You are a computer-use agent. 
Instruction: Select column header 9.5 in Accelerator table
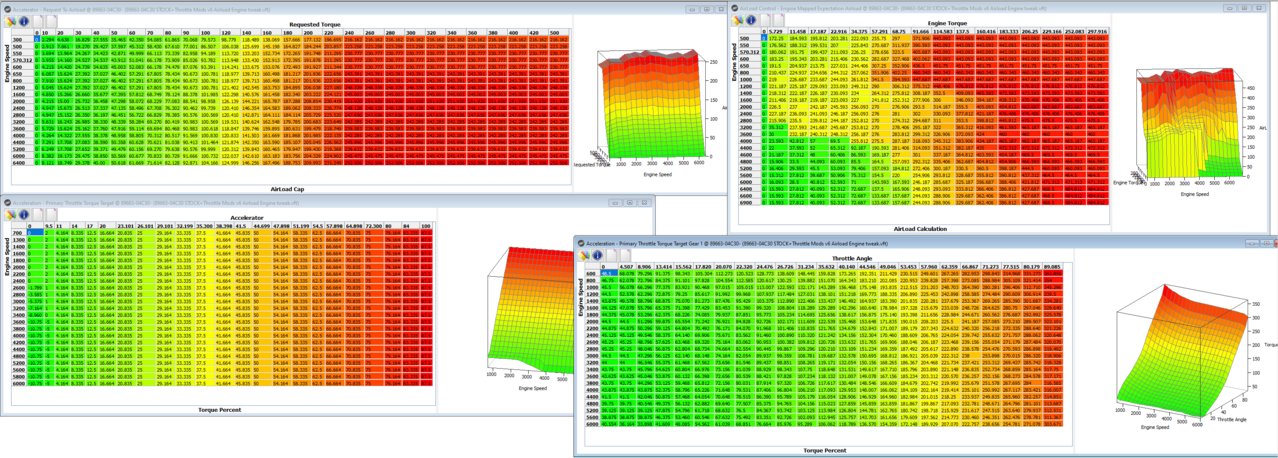[48, 226]
